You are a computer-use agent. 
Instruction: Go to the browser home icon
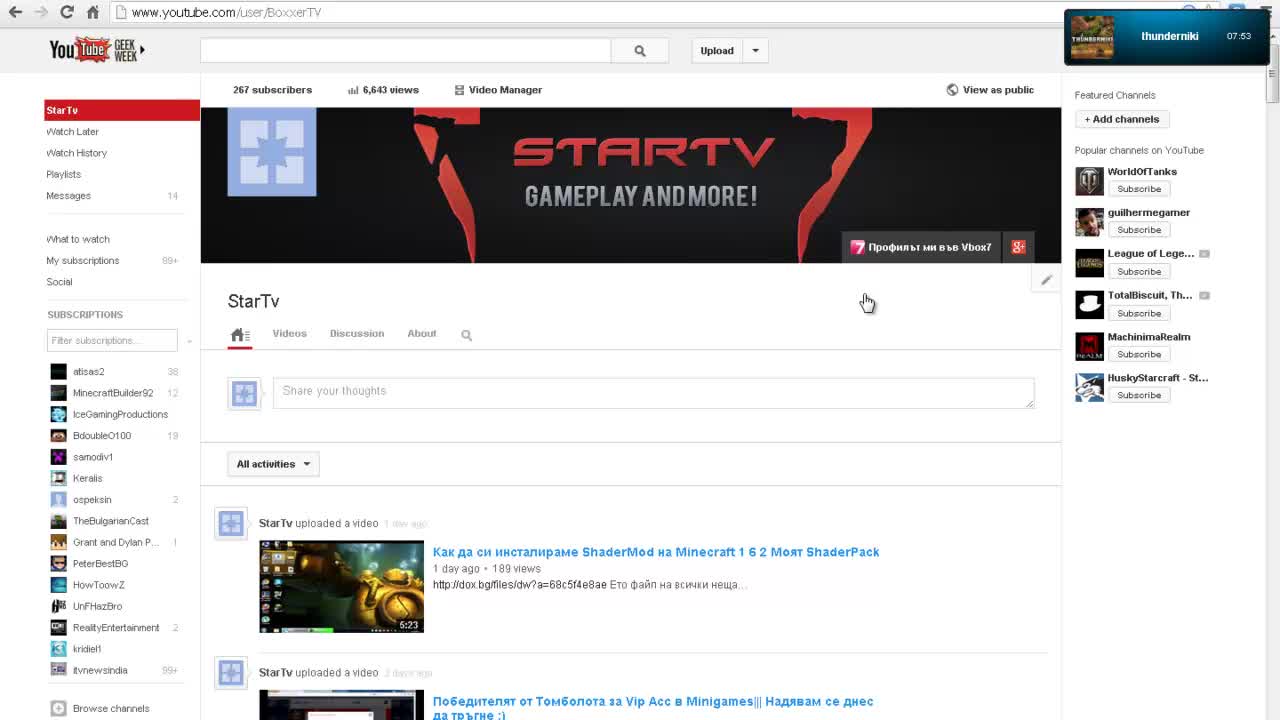(x=92, y=12)
